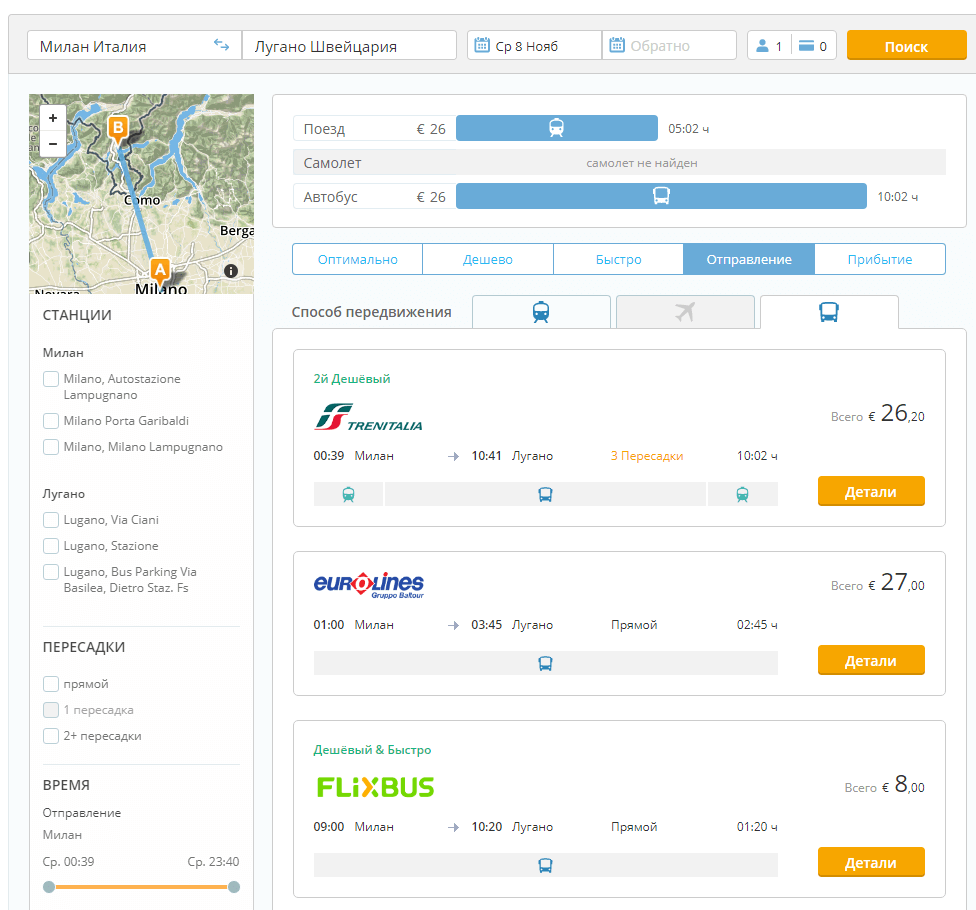Image resolution: width=976 pixels, height=910 pixels.
Task: Enable the 2+ пересадки filter
Action: (x=51, y=736)
